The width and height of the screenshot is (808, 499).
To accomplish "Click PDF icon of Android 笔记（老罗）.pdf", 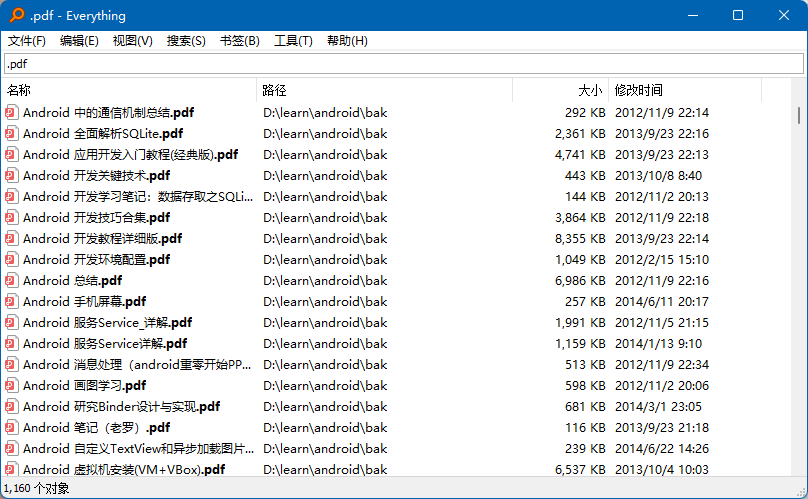I will [11, 427].
